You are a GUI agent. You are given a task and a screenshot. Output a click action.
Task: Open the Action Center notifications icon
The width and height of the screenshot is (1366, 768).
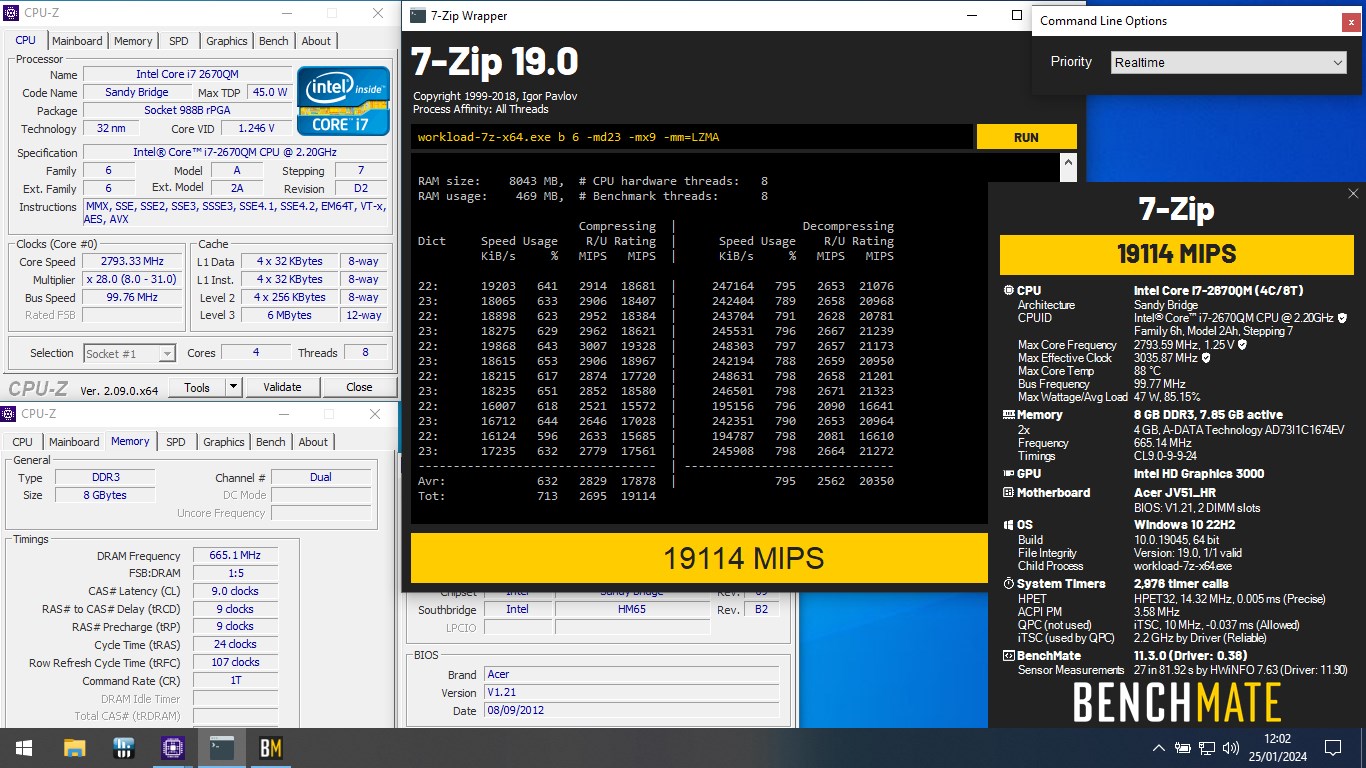[1332, 748]
